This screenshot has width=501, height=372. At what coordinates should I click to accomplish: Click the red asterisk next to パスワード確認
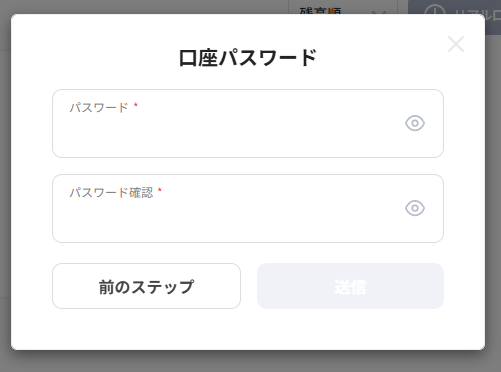[160, 190]
